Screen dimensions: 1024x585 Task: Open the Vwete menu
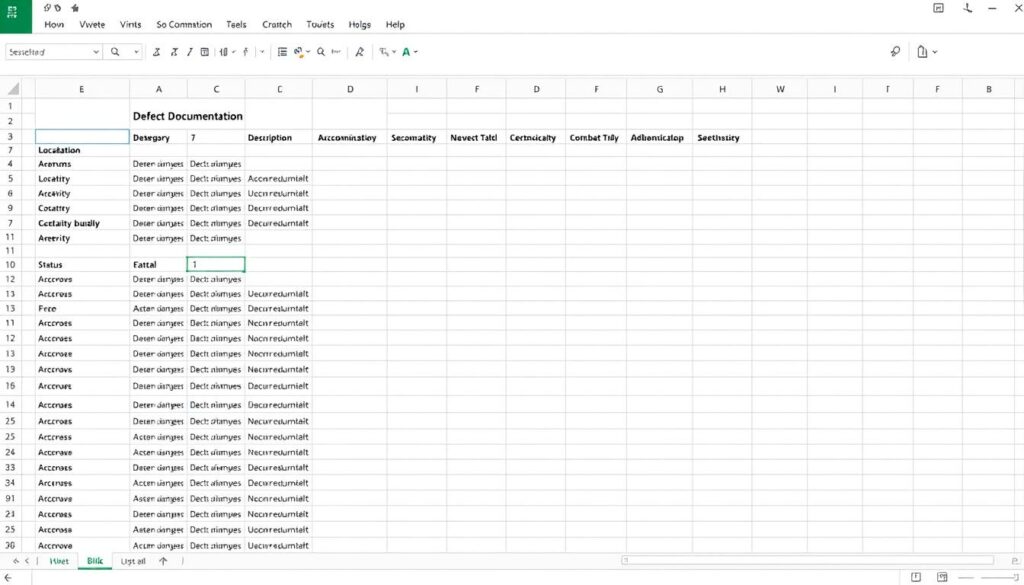92,24
